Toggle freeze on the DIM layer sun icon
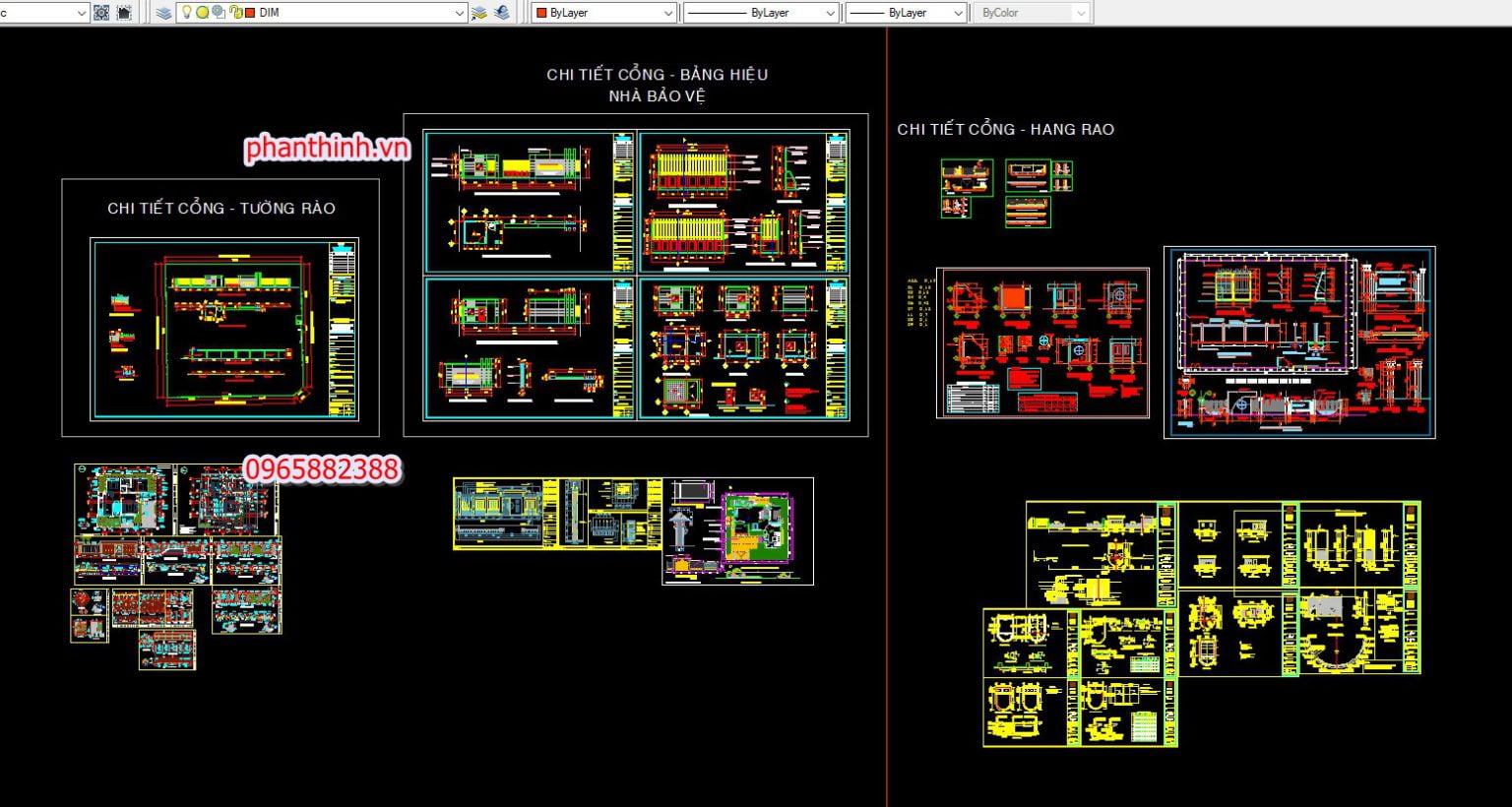 [x=202, y=13]
